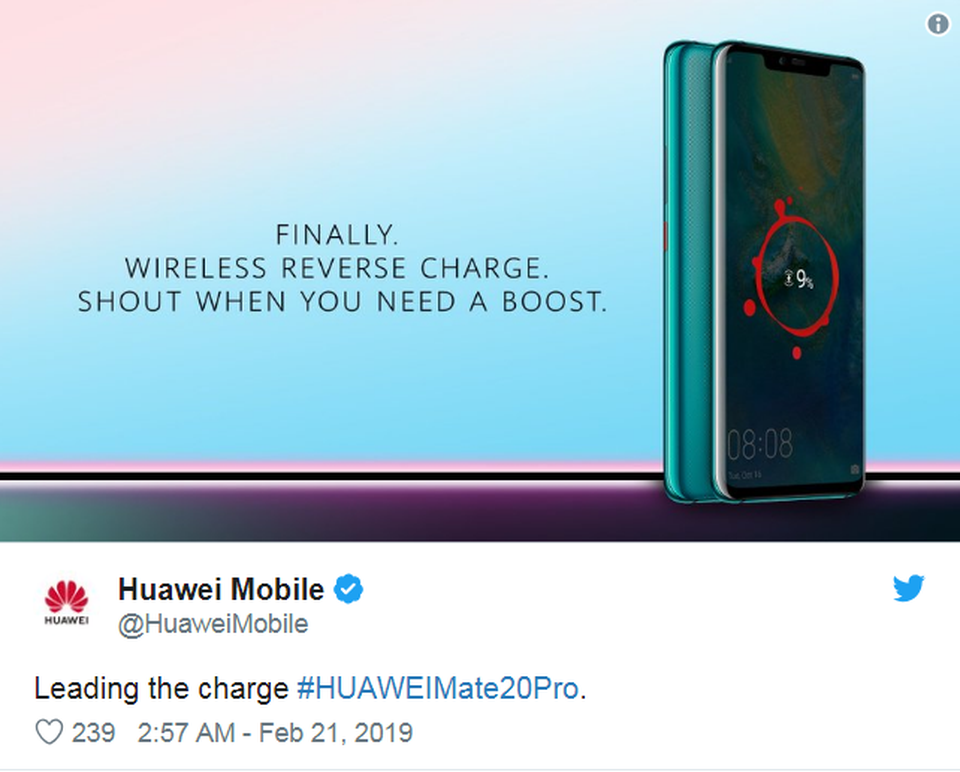The image size is (960, 772).
Task: Click the FINALLY. headline text
Action: 337,234
